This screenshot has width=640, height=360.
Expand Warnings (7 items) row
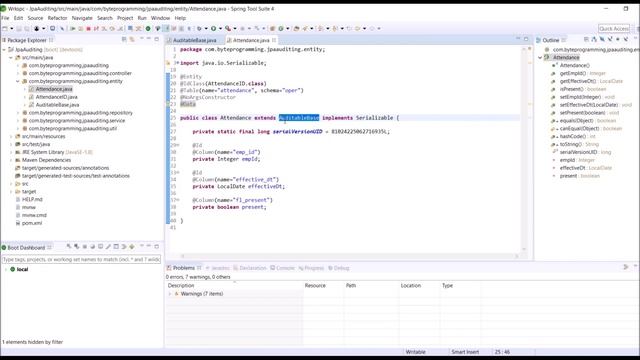point(170,294)
